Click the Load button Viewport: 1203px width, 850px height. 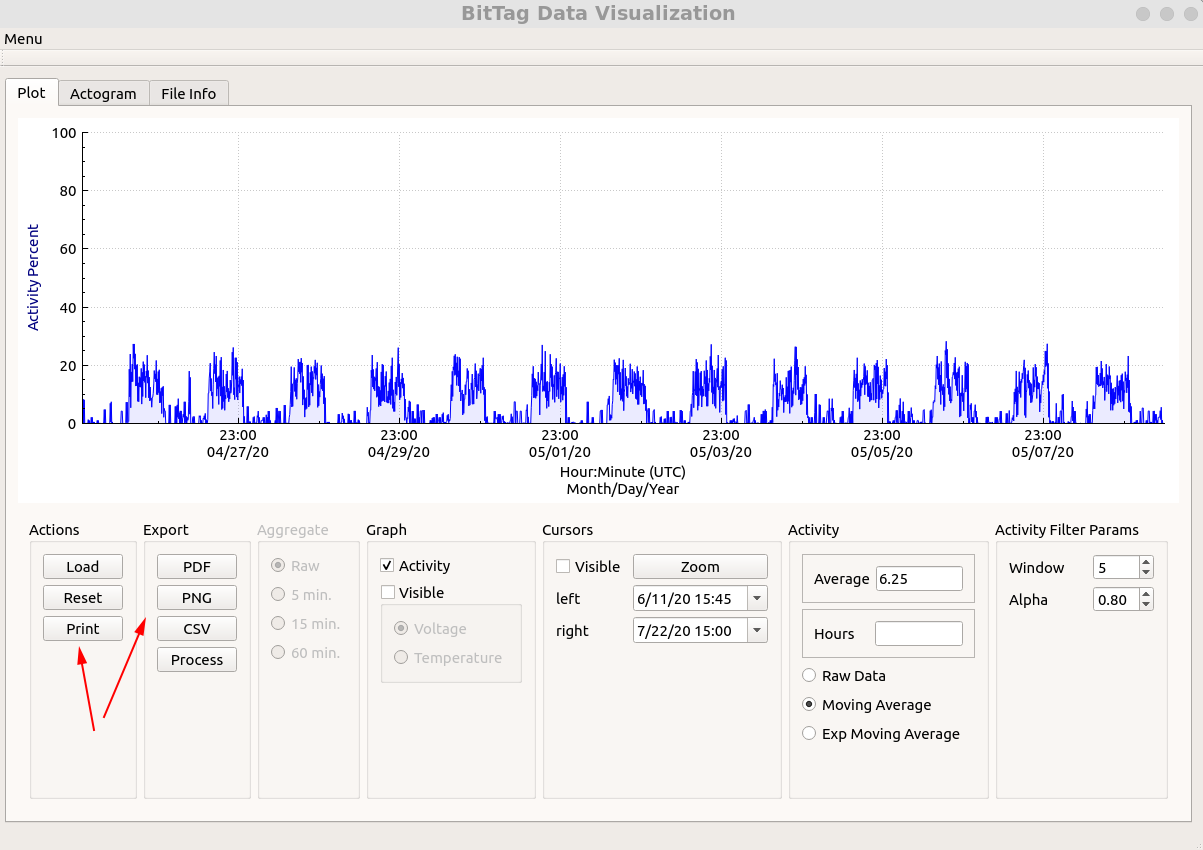point(83,566)
